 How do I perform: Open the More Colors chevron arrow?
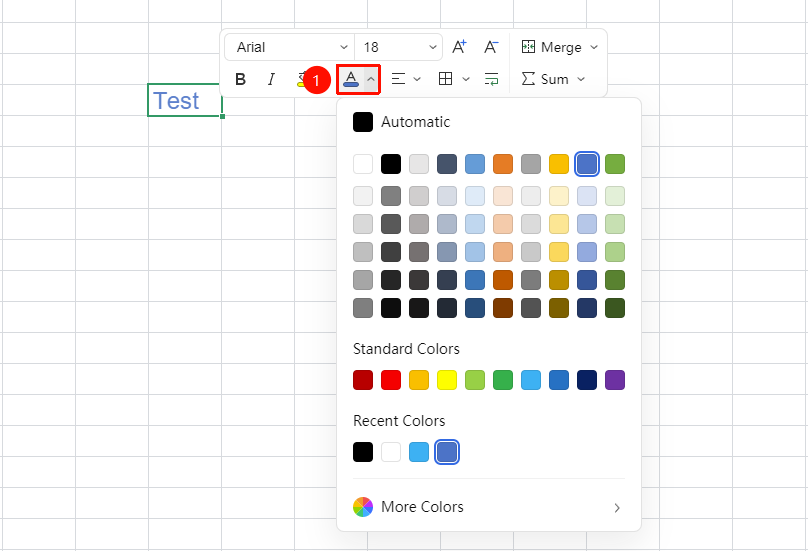click(617, 508)
